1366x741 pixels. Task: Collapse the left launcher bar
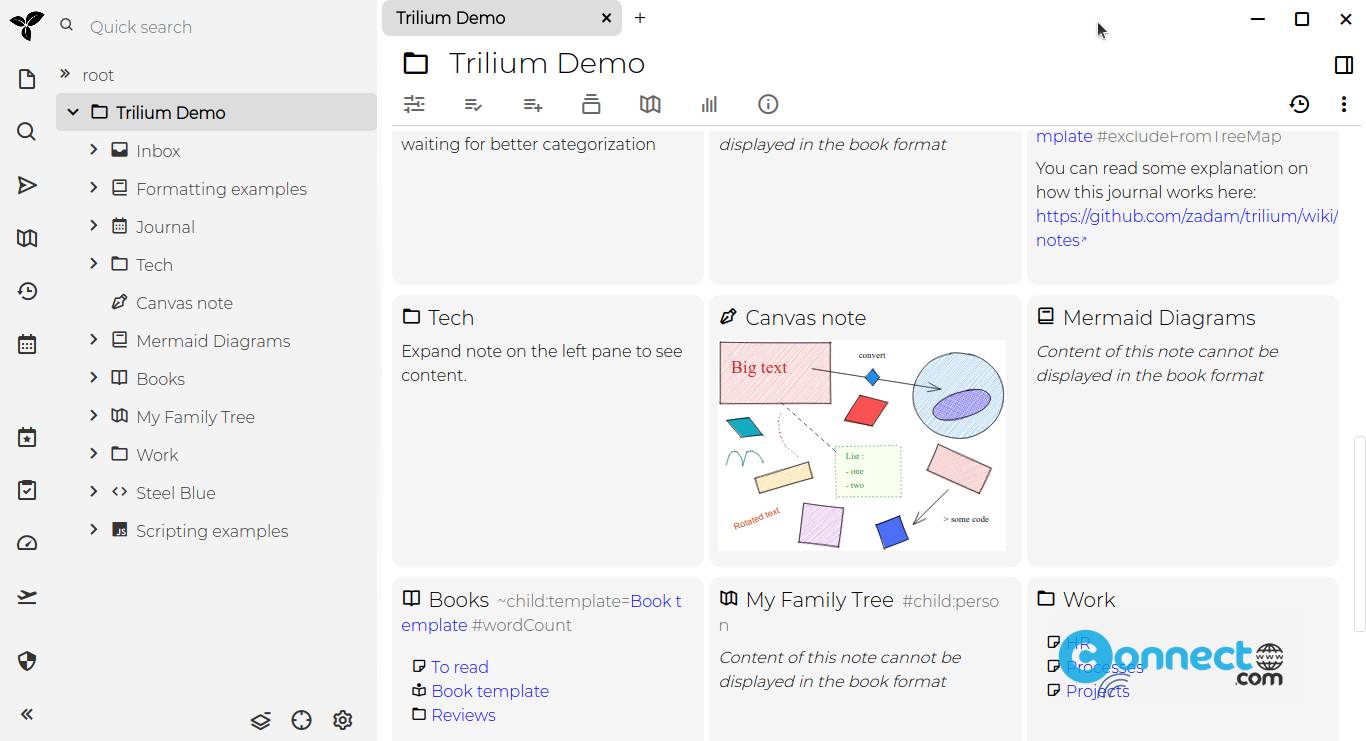(x=27, y=714)
